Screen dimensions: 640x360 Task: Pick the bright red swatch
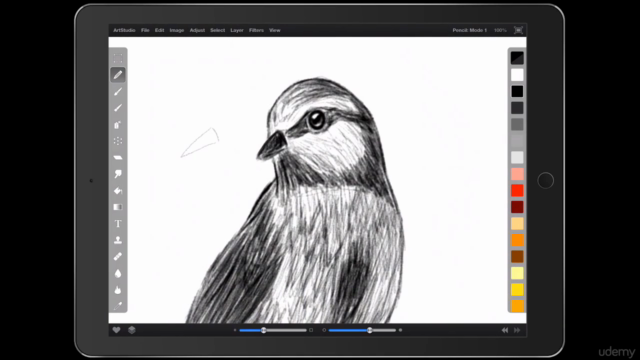(x=517, y=191)
